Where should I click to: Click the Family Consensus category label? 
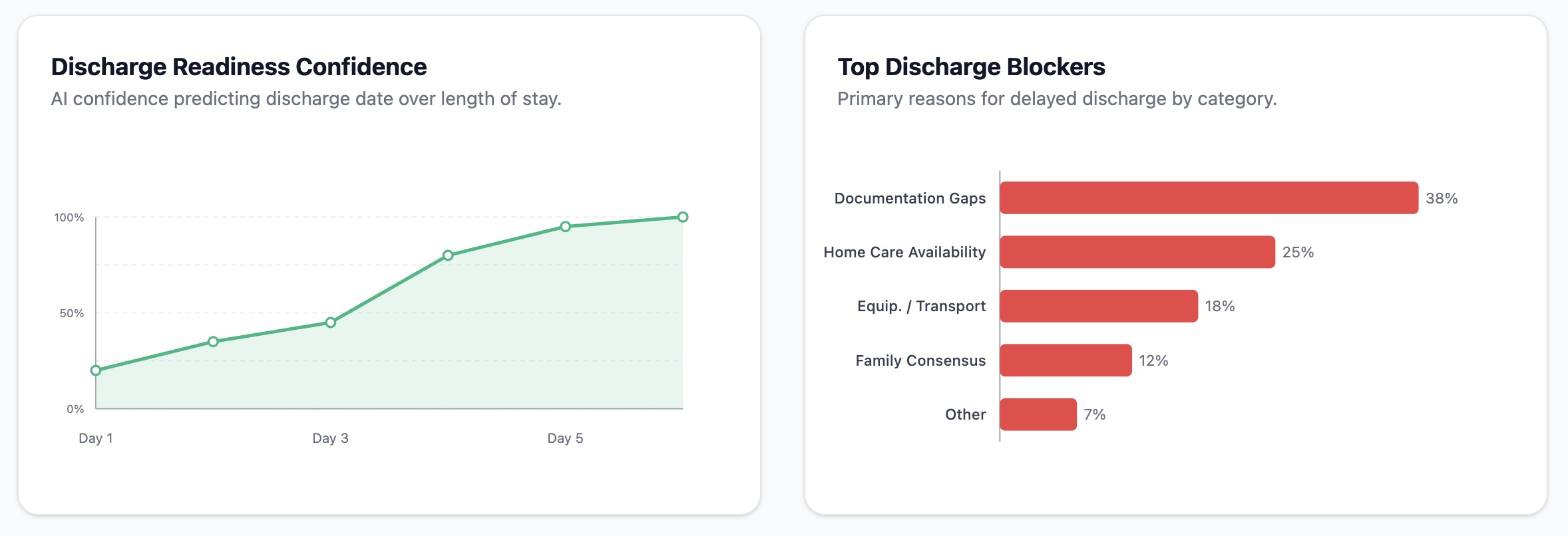click(920, 360)
